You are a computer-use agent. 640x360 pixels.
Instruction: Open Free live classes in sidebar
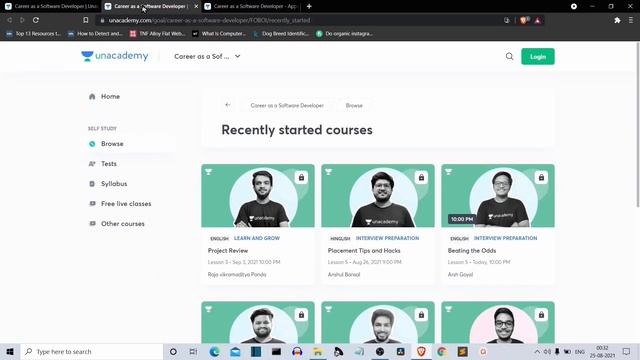click(120, 204)
